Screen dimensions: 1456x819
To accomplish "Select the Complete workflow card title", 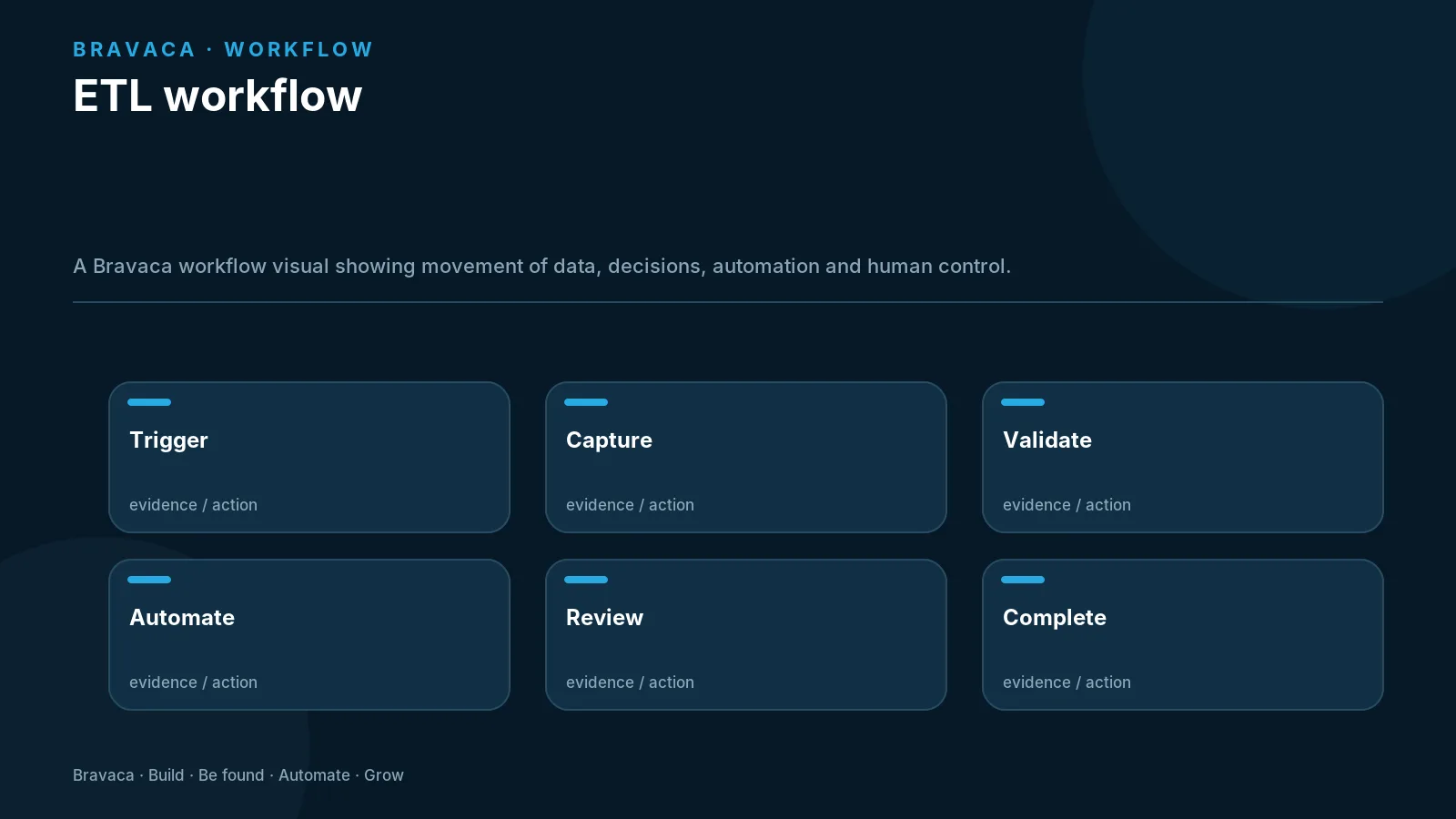I will tap(1055, 618).
